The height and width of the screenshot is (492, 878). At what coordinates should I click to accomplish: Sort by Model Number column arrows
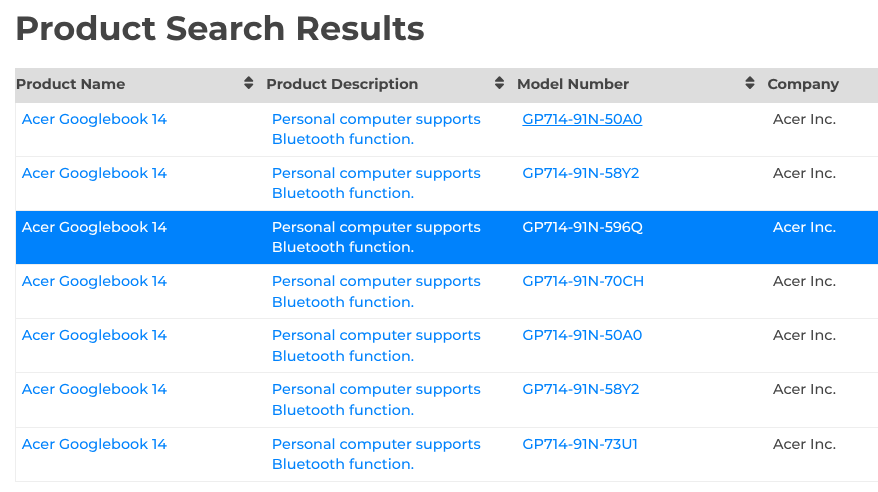click(750, 83)
